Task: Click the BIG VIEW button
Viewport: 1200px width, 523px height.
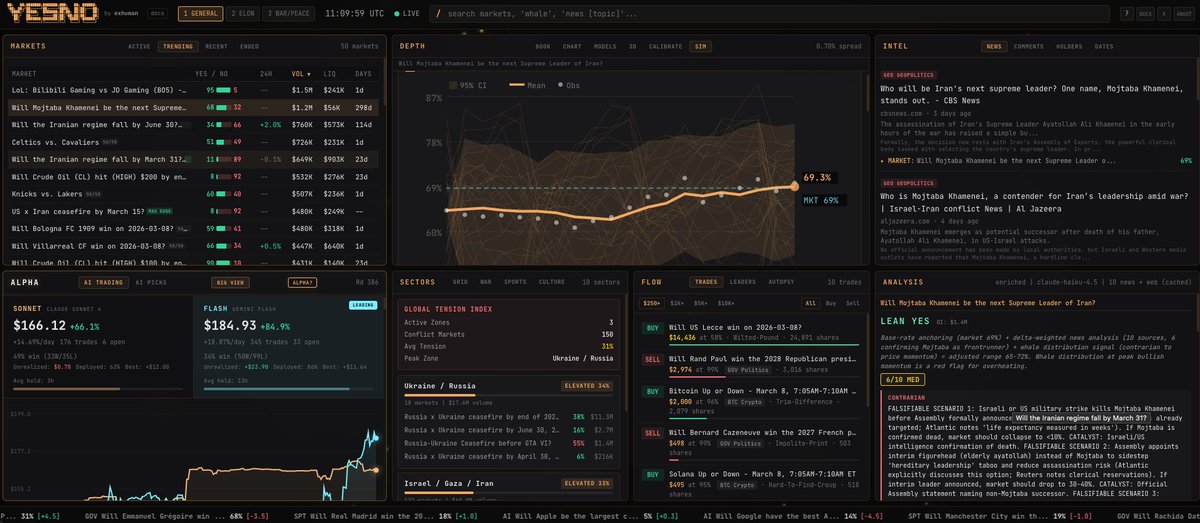Action: 232,282
